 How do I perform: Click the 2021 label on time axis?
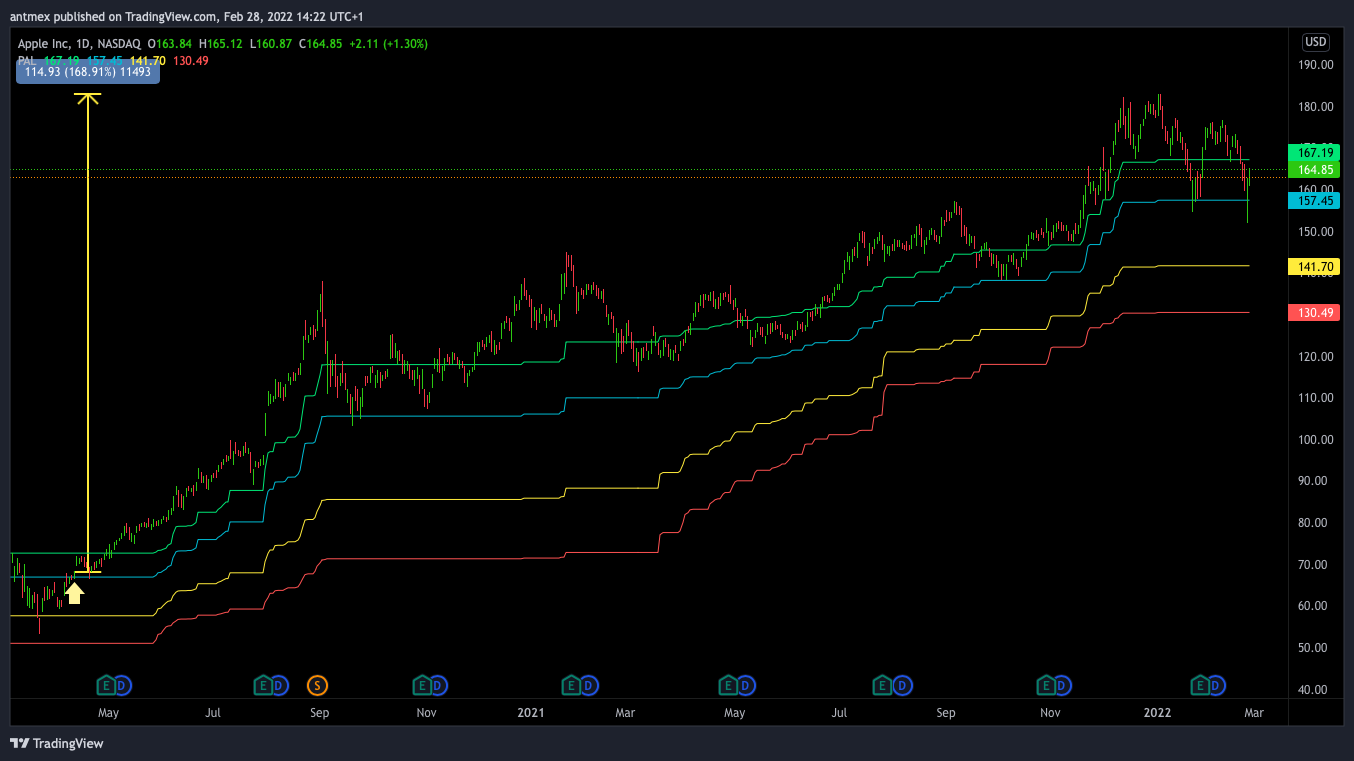530,713
